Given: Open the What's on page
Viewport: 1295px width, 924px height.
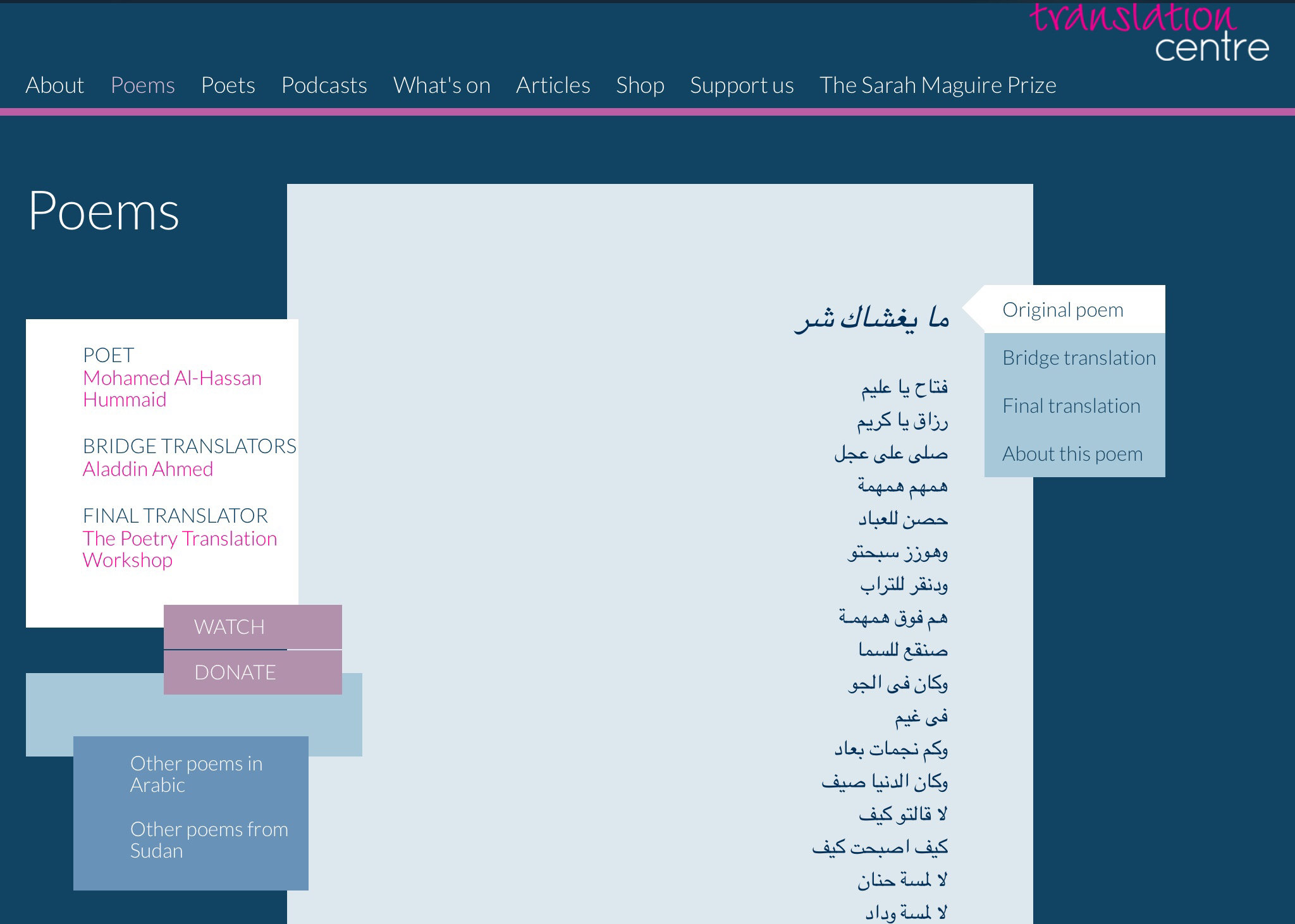Looking at the screenshot, I should click(441, 85).
